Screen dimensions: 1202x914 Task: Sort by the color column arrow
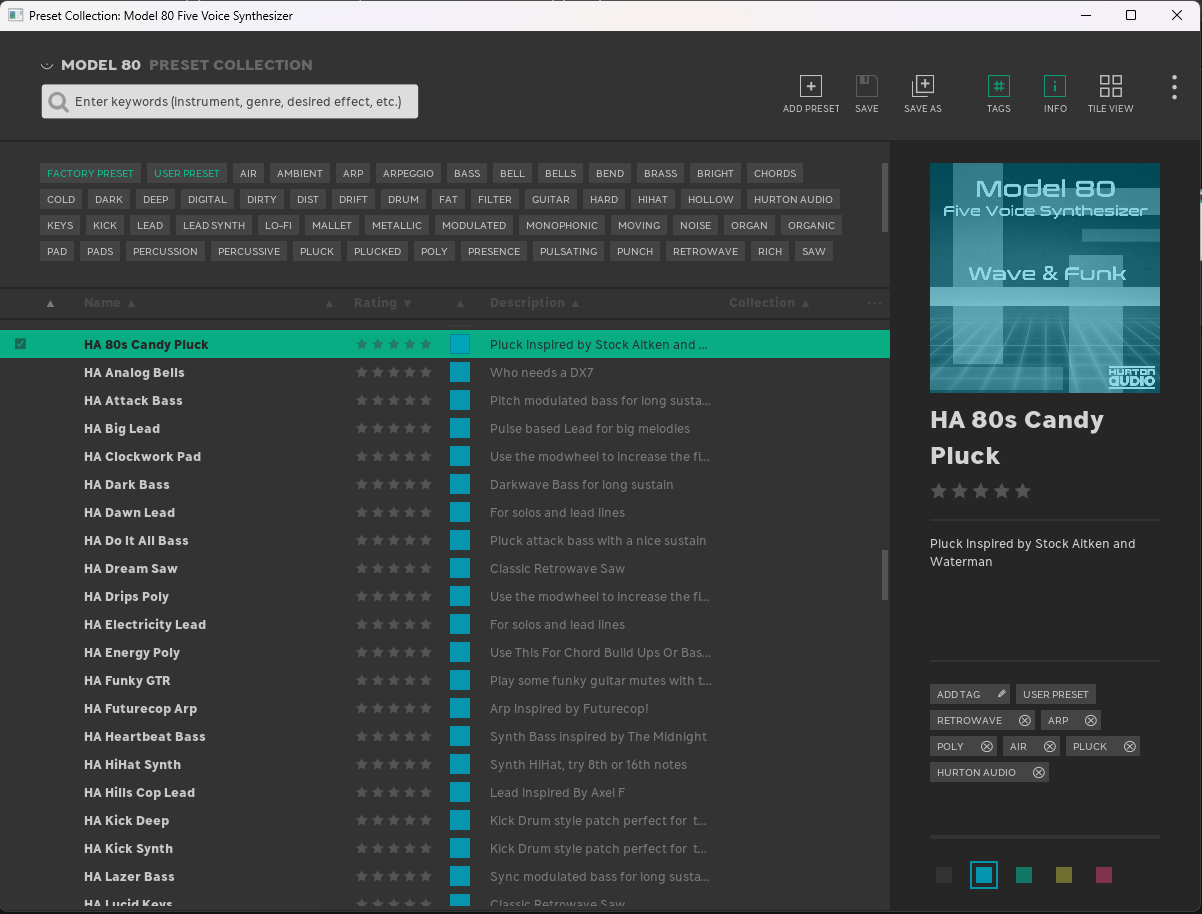(x=461, y=303)
